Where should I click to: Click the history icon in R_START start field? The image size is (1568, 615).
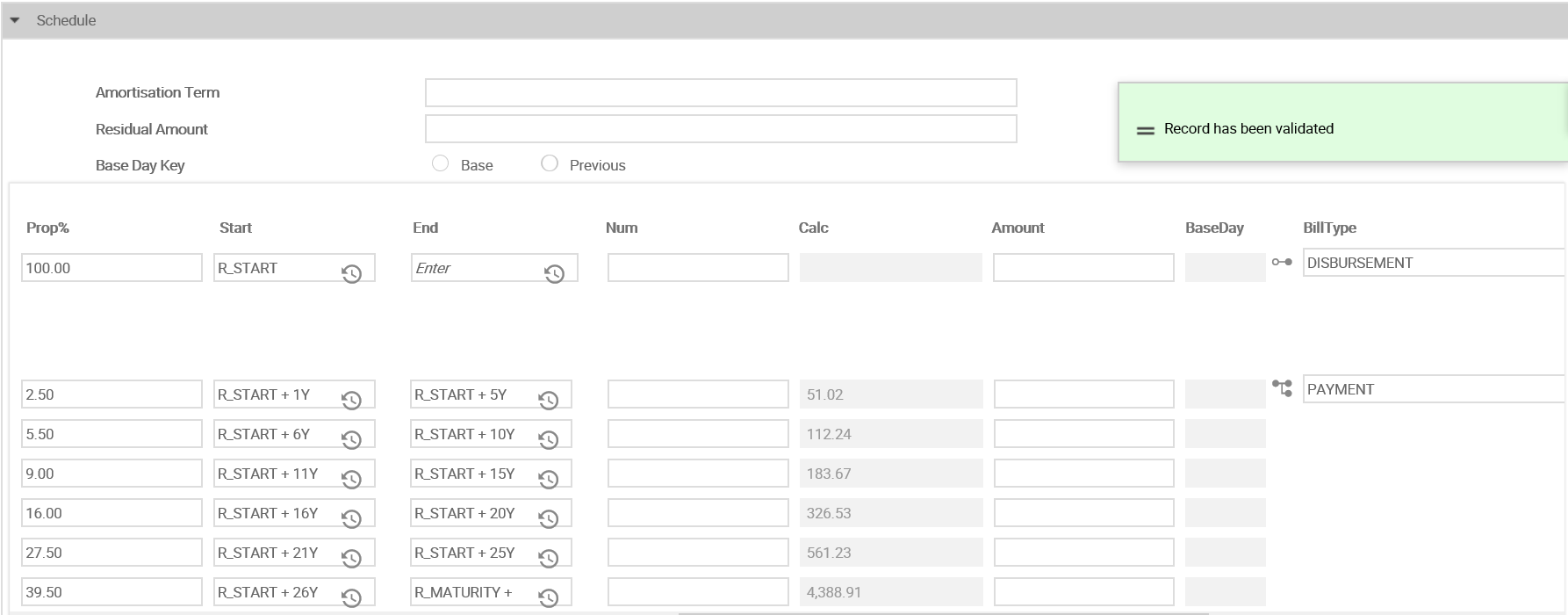[x=351, y=274]
